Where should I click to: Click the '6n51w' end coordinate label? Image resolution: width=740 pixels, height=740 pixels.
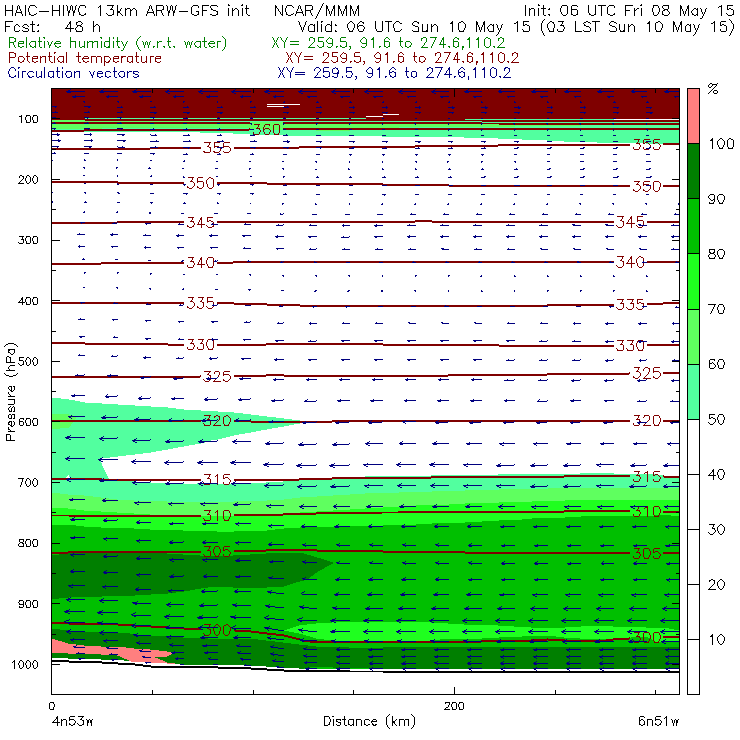658,722
